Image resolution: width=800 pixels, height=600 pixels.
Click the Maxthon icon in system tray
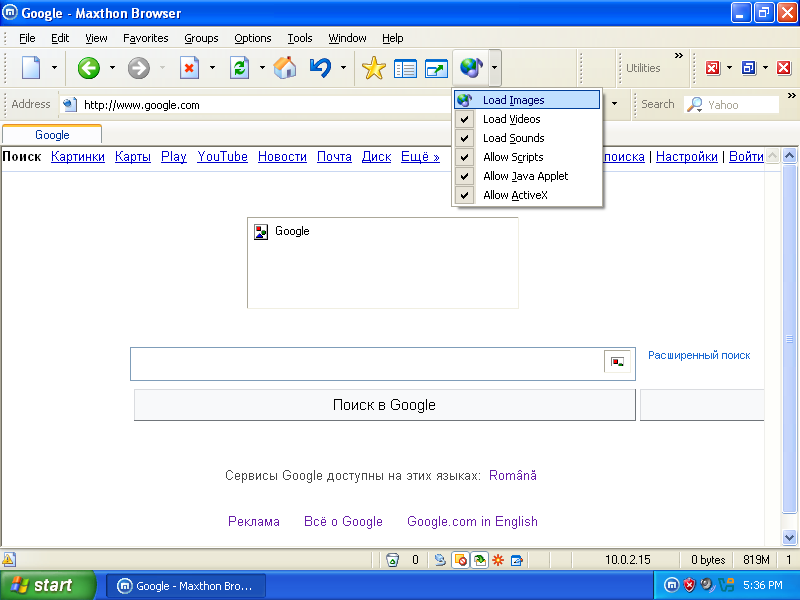(671, 585)
